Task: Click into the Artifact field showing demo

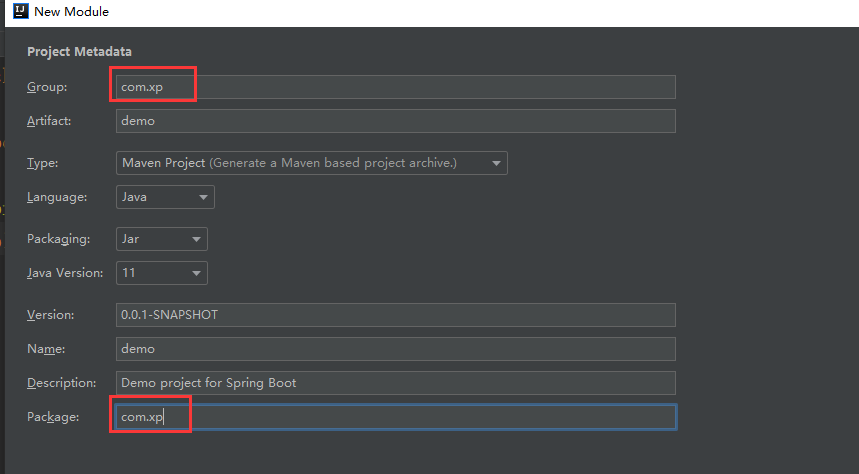Action: pos(396,121)
